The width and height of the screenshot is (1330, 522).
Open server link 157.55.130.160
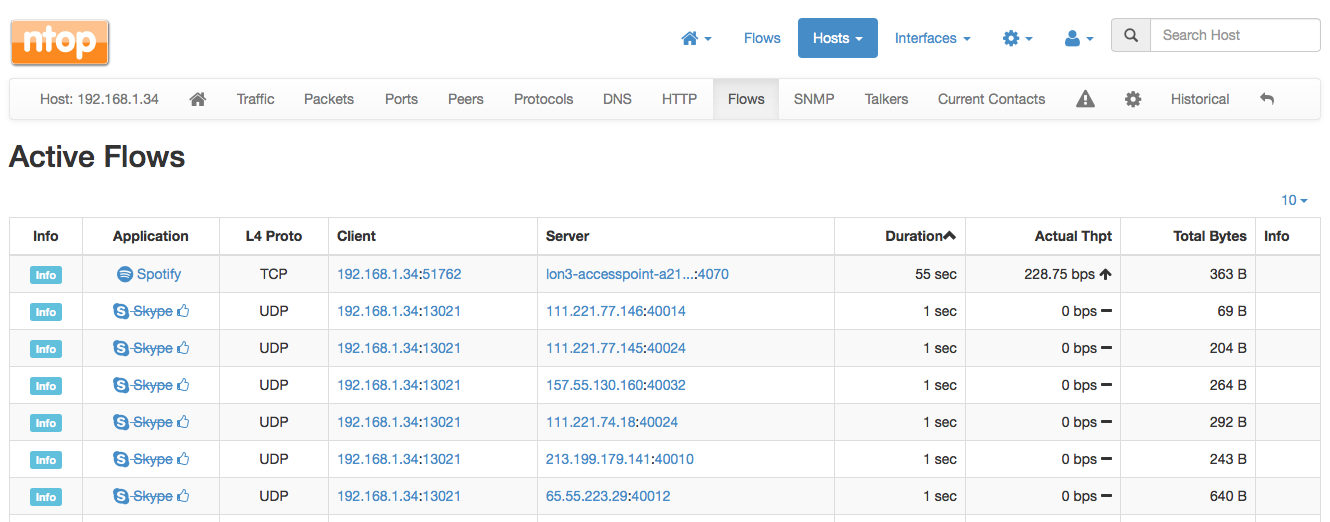[x=595, y=385]
